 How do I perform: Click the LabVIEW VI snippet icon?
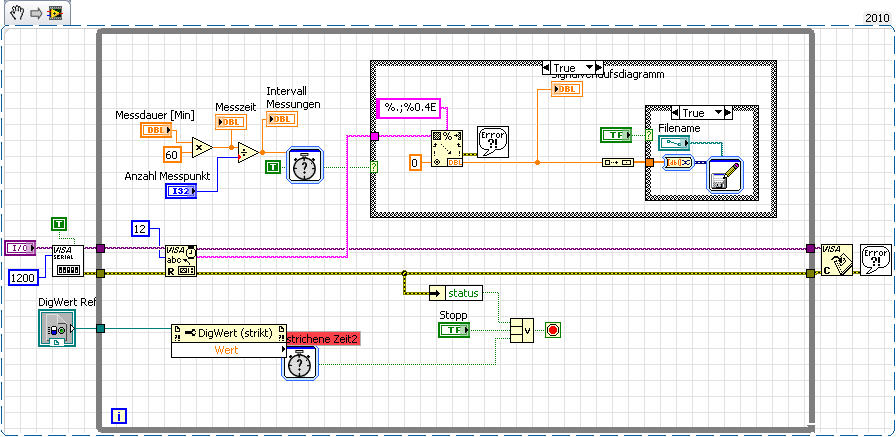pos(55,14)
